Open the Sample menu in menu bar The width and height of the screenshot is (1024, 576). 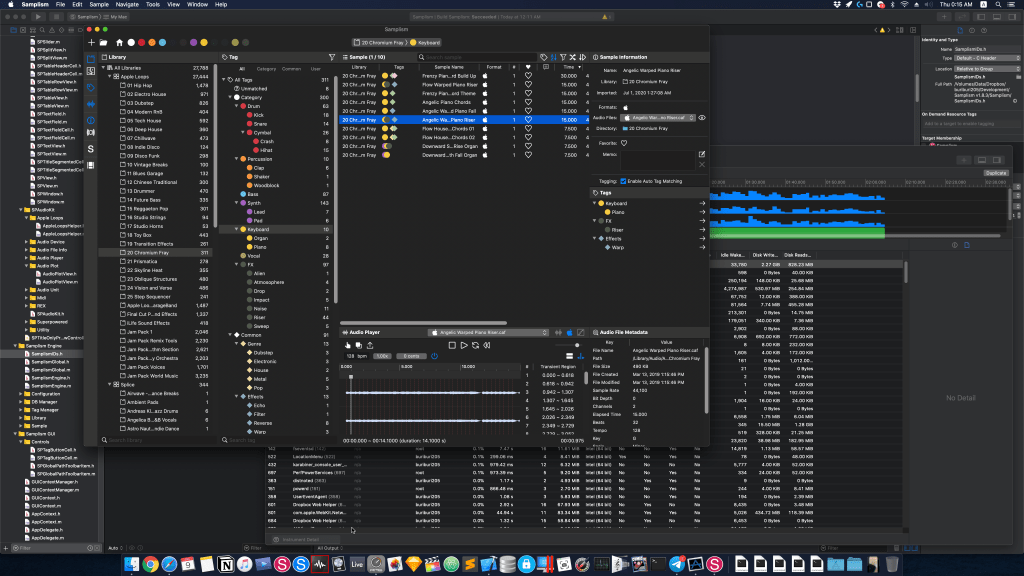[98, 5]
